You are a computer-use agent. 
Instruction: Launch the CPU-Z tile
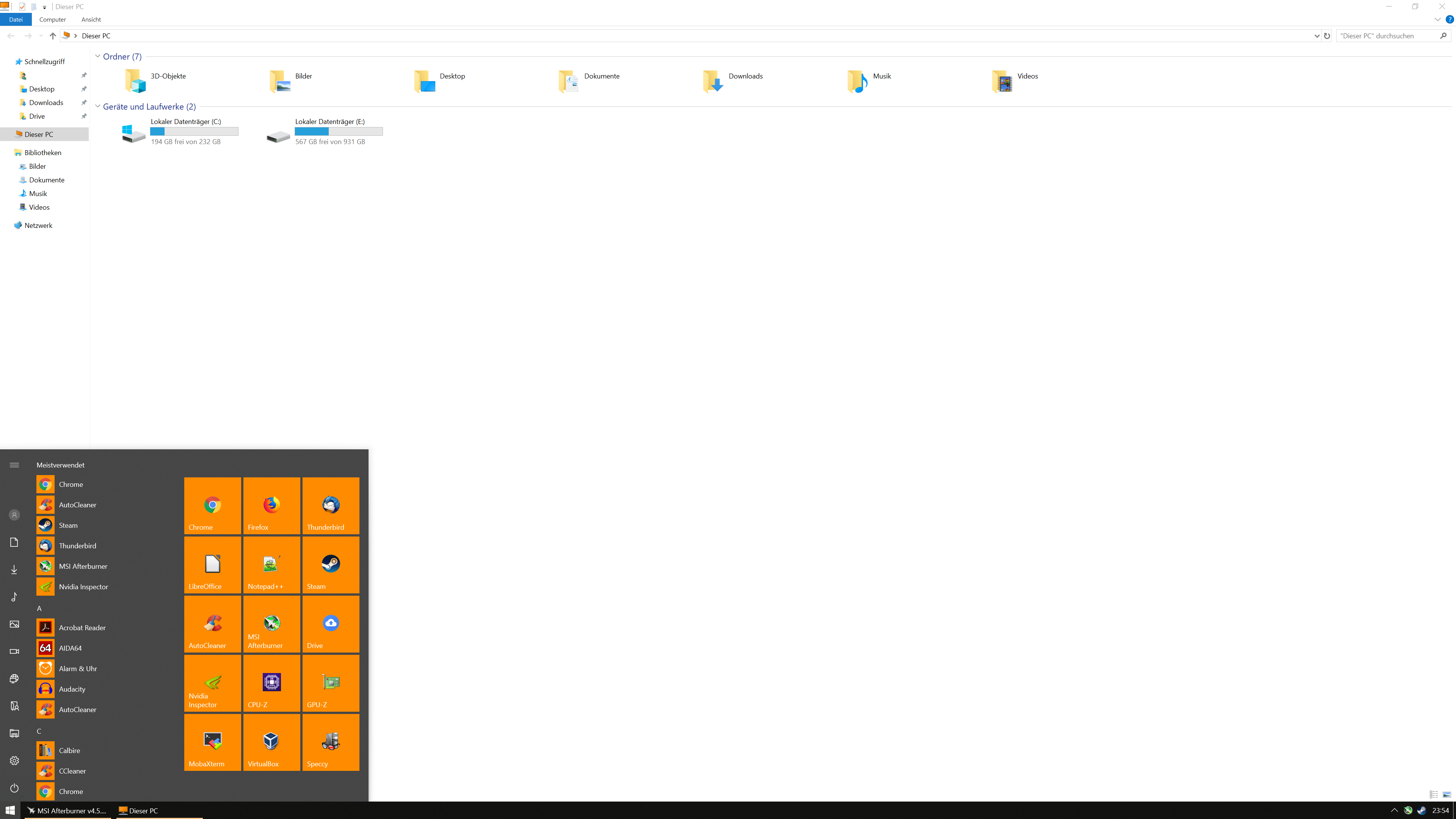(x=271, y=683)
